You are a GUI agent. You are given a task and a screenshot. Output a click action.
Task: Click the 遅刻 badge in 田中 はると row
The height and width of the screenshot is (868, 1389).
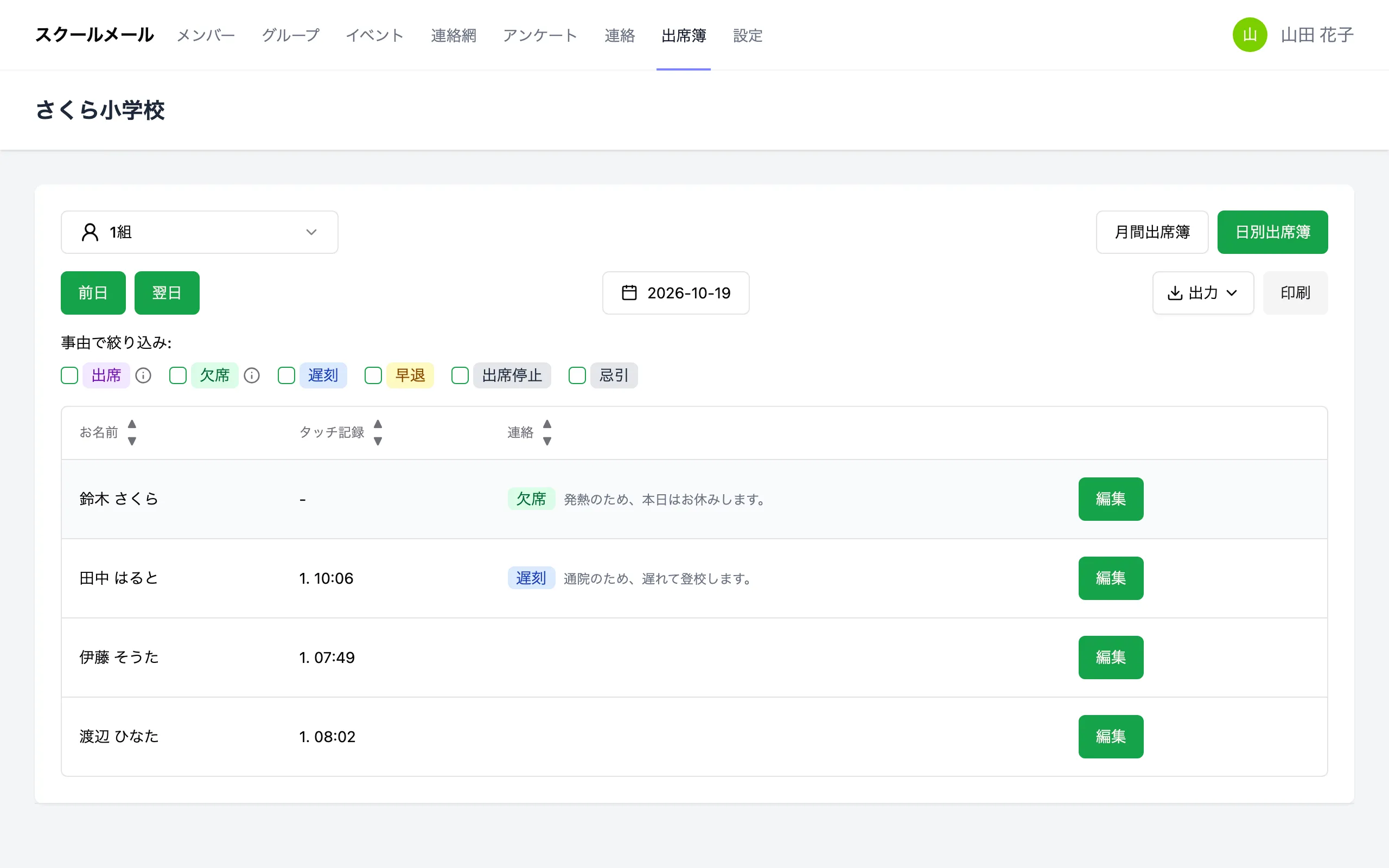click(x=531, y=578)
